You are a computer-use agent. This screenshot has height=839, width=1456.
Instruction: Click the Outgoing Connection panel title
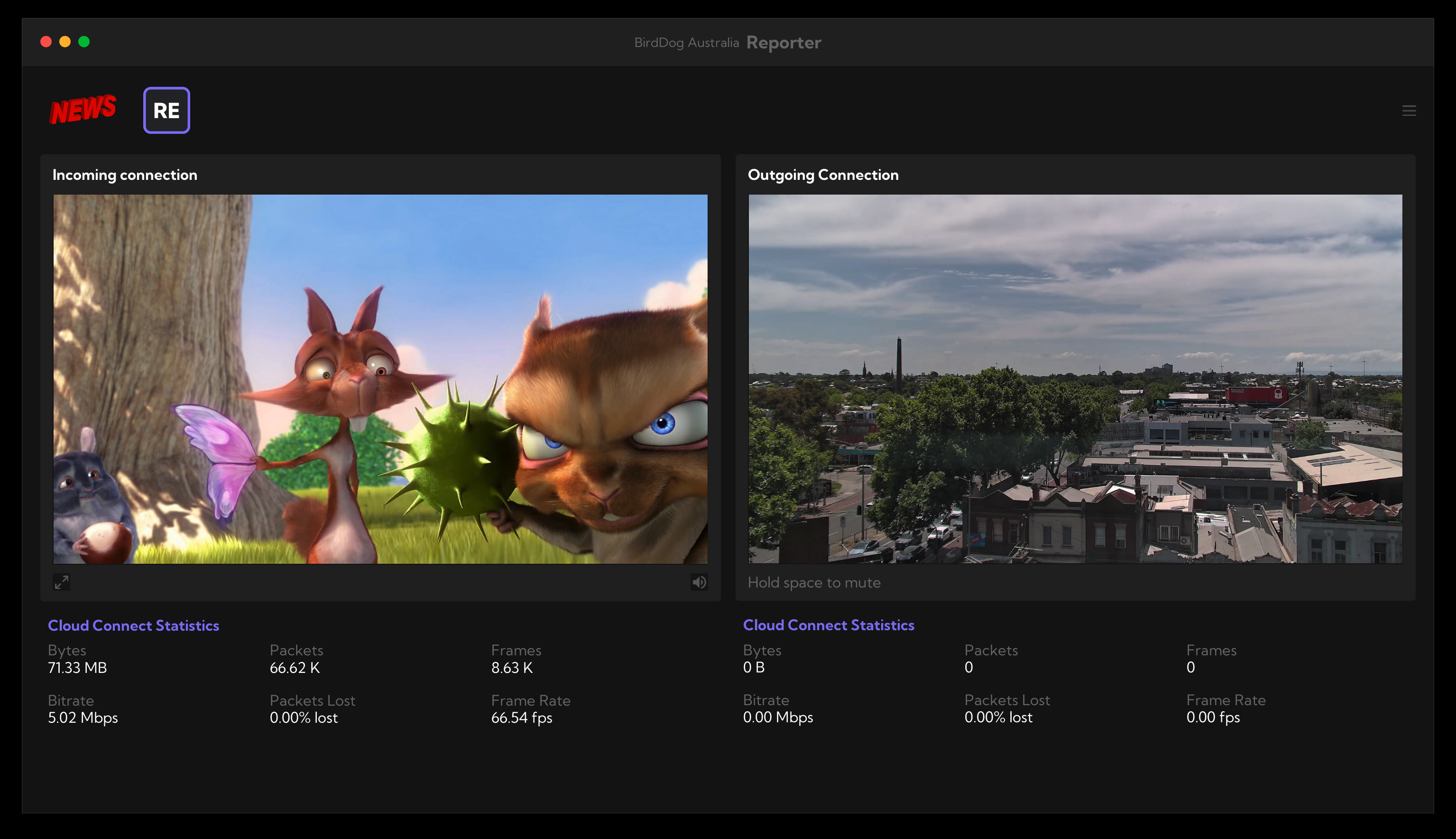[823, 175]
